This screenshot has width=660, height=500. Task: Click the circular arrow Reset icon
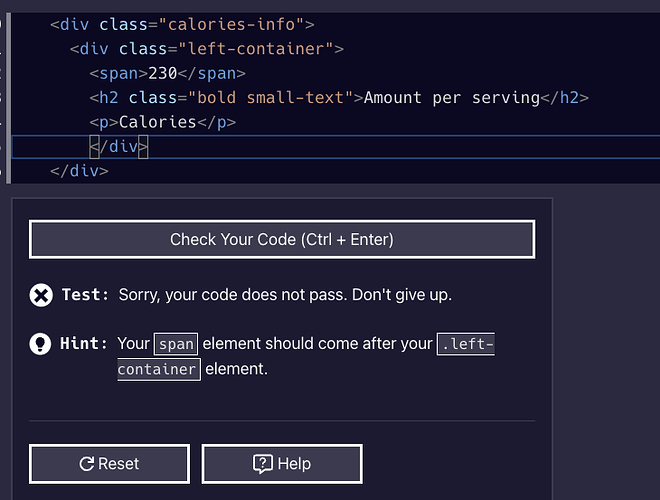(87, 464)
